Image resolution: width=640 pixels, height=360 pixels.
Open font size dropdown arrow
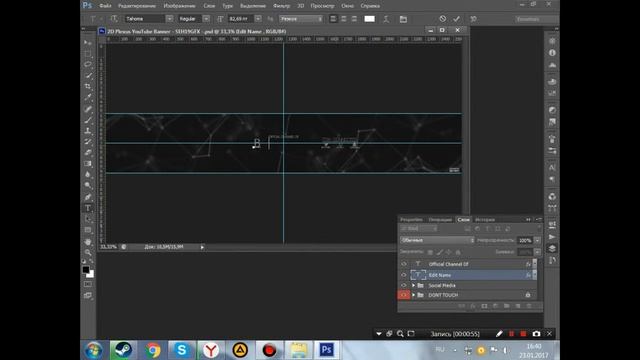(x=258, y=19)
